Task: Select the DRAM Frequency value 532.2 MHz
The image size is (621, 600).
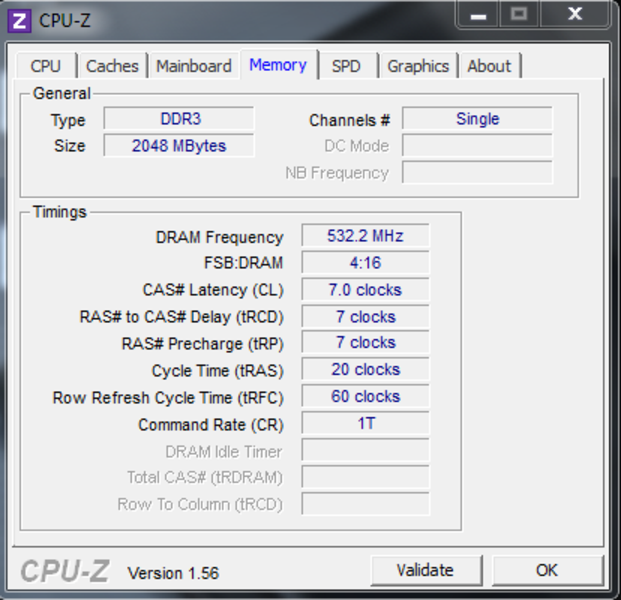Action: (365, 236)
